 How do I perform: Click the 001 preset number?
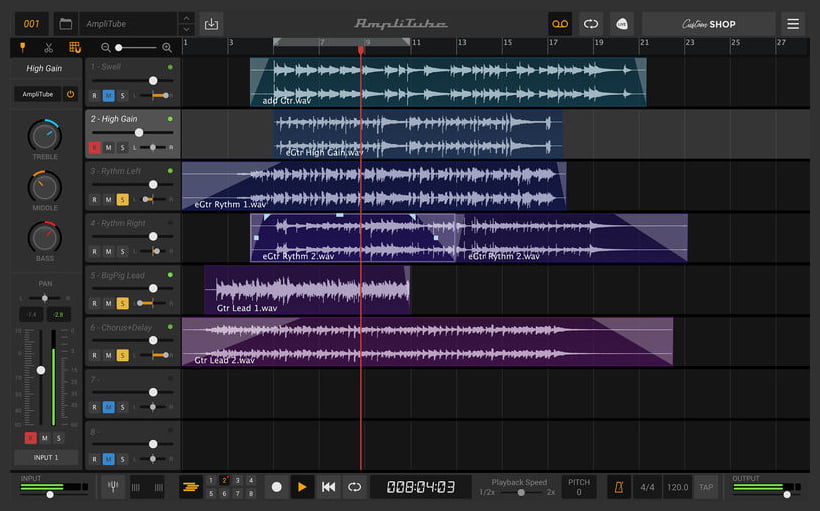click(x=31, y=24)
